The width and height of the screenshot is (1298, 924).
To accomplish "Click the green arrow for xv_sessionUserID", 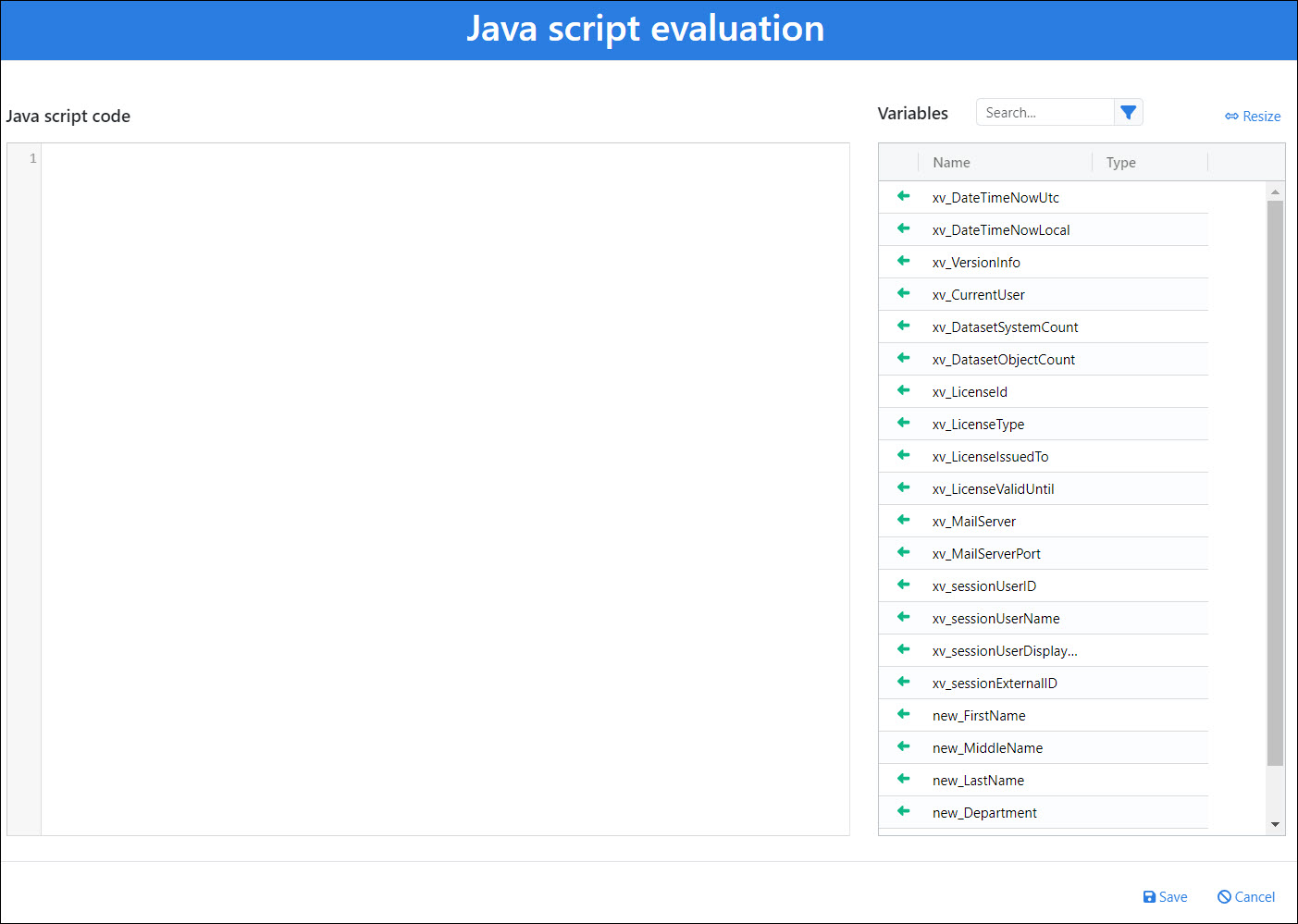I will pyautogui.click(x=903, y=585).
